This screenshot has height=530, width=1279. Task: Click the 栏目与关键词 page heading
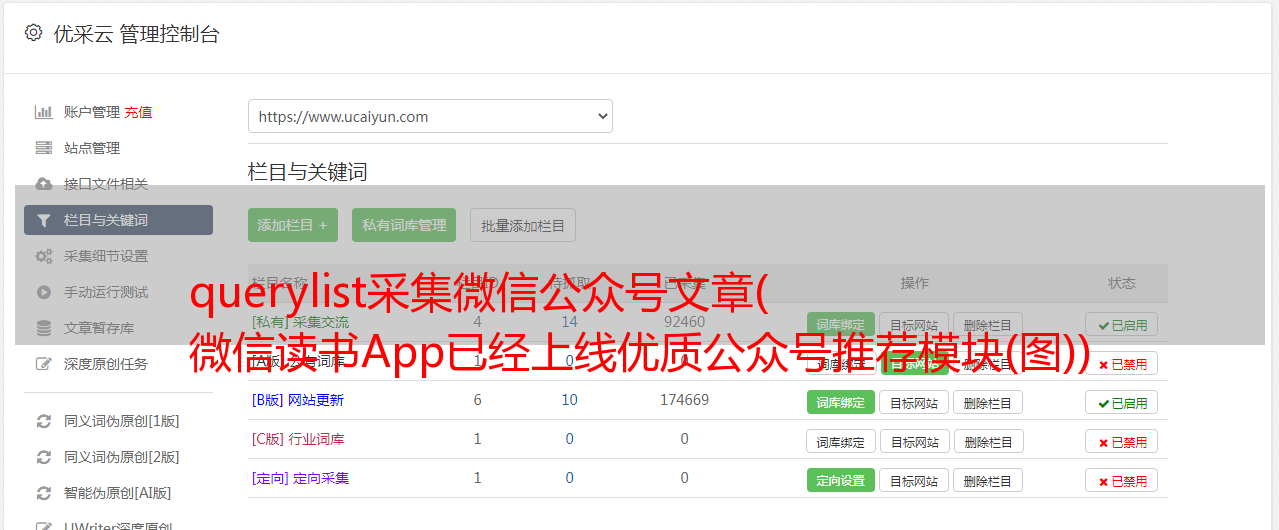(308, 172)
